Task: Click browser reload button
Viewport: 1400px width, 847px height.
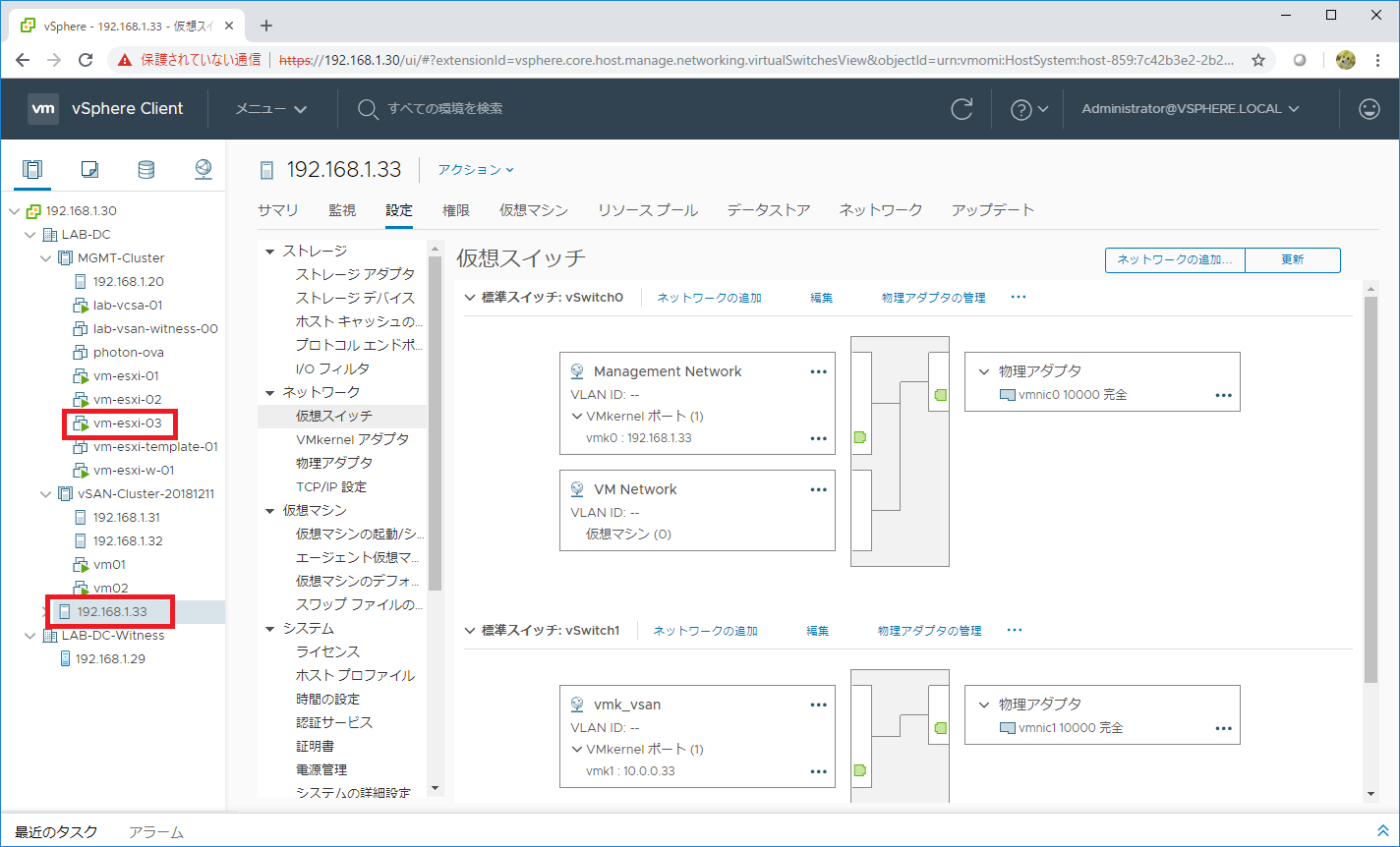Action: tap(86, 60)
